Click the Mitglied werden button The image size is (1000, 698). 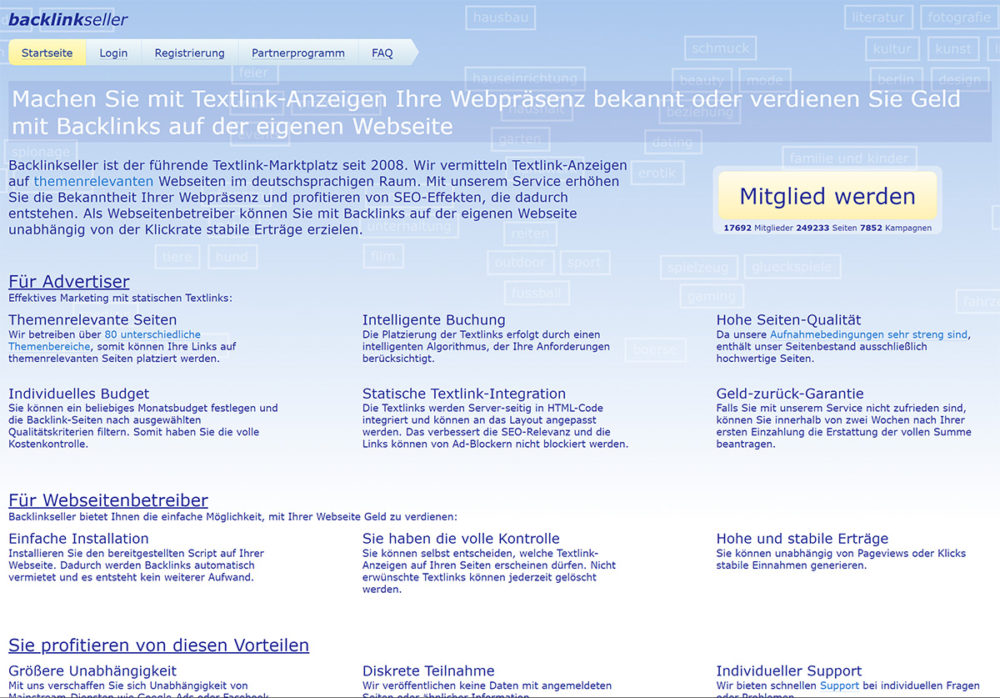[827, 196]
